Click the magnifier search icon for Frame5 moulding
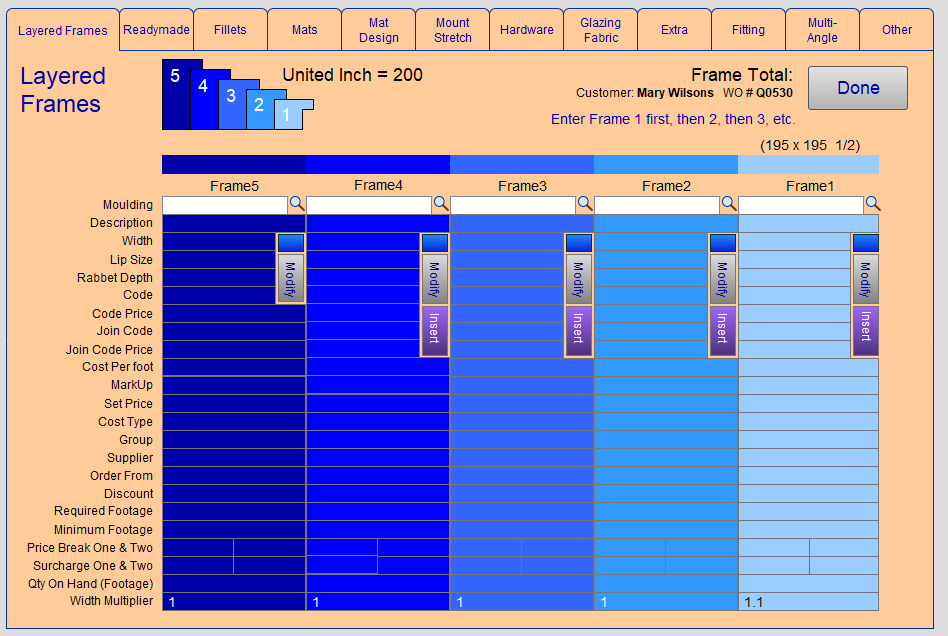Viewport: 948px width, 636px height. 297,204
